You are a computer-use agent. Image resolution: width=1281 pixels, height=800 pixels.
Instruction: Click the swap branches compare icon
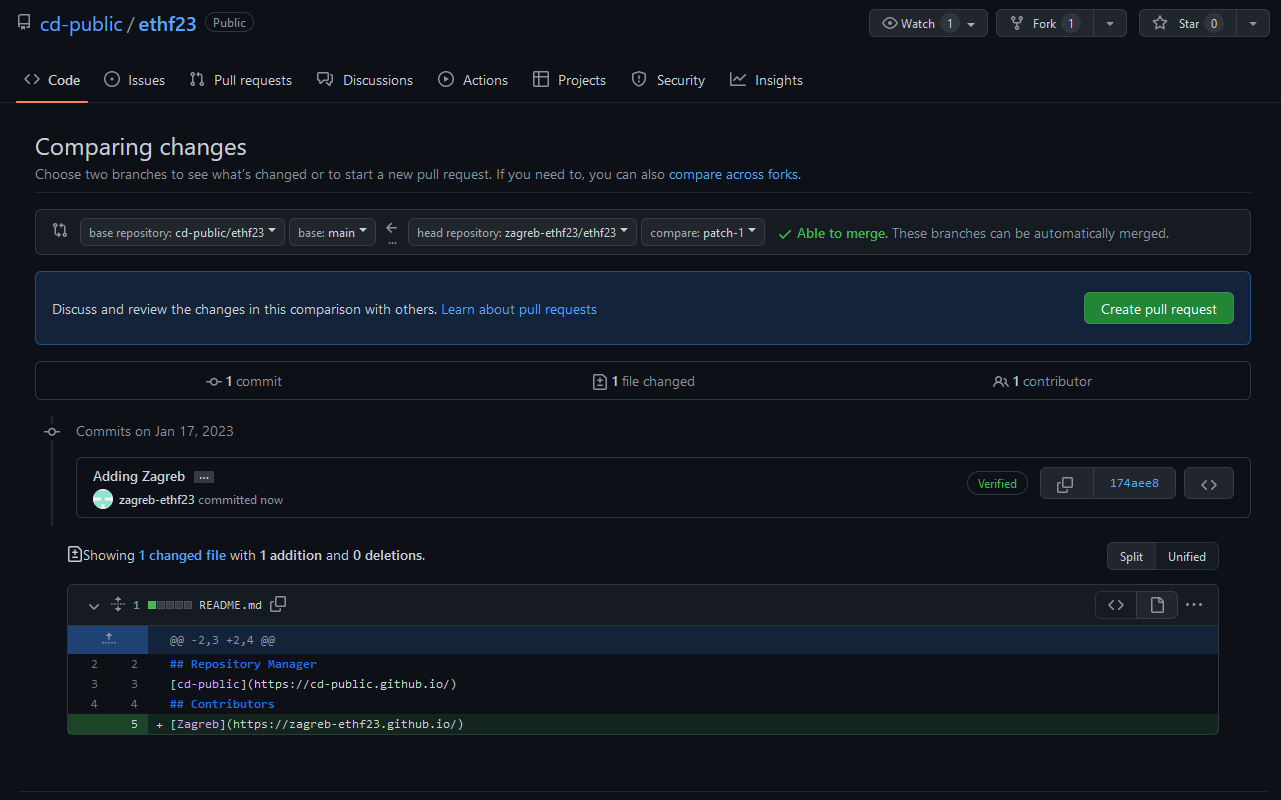click(60, 231)
